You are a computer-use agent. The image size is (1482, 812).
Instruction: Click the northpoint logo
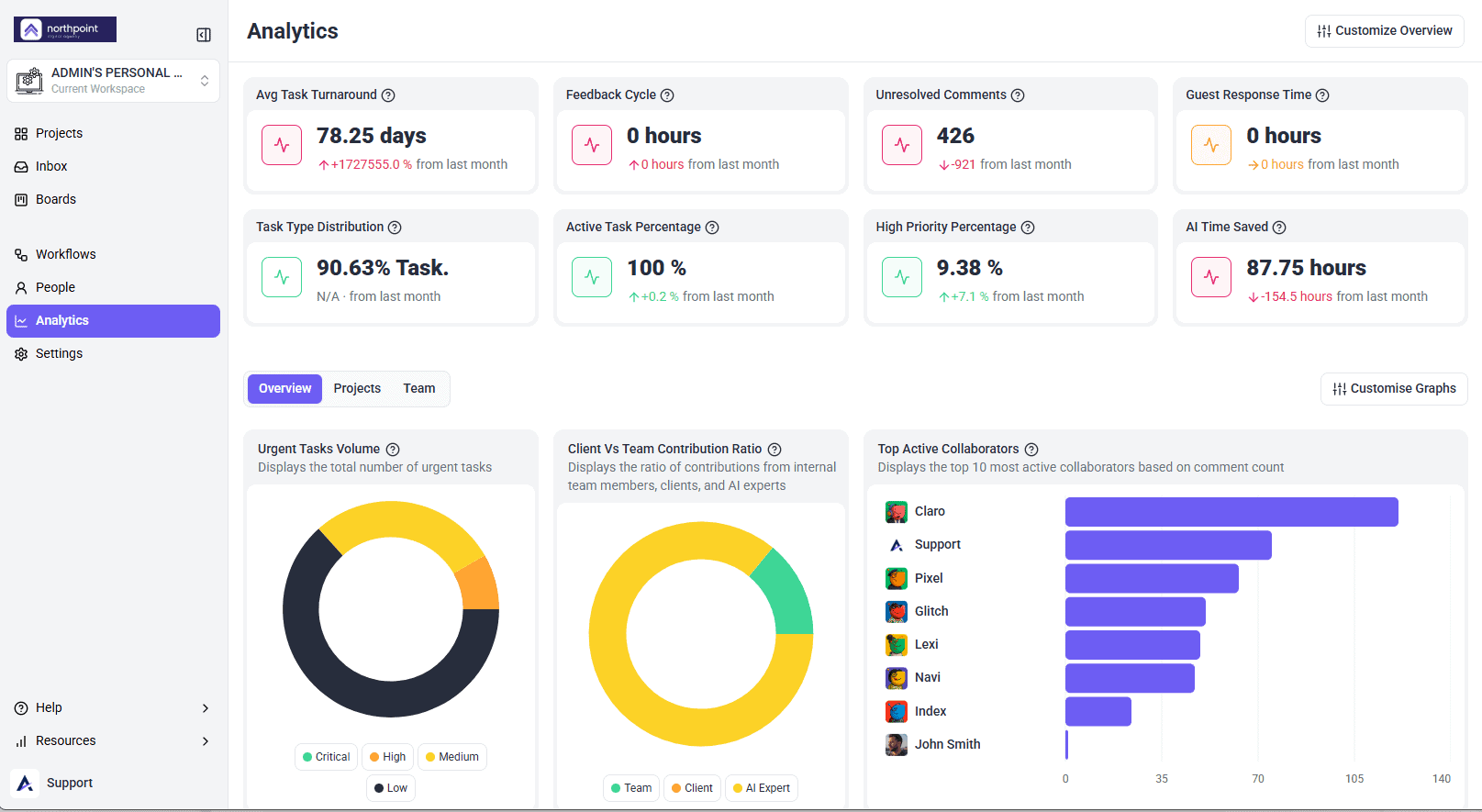pyautogui.click(x=65, y=29)
